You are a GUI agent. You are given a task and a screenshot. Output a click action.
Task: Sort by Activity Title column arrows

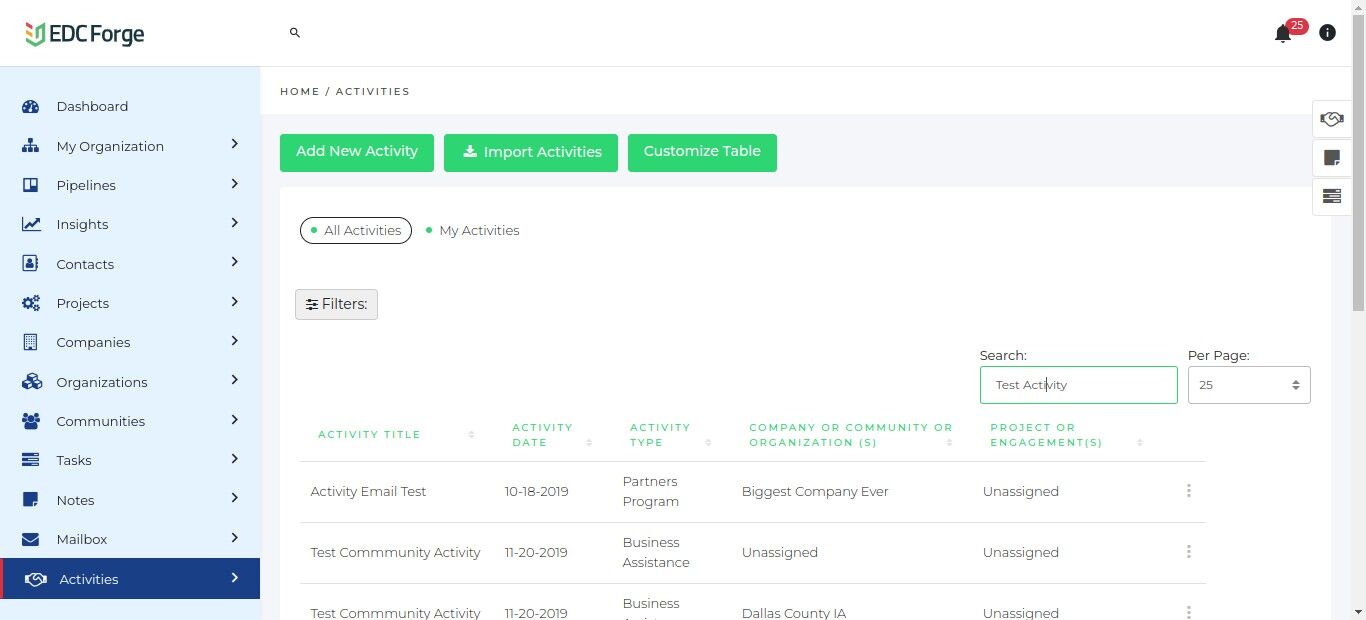point(471,435)
